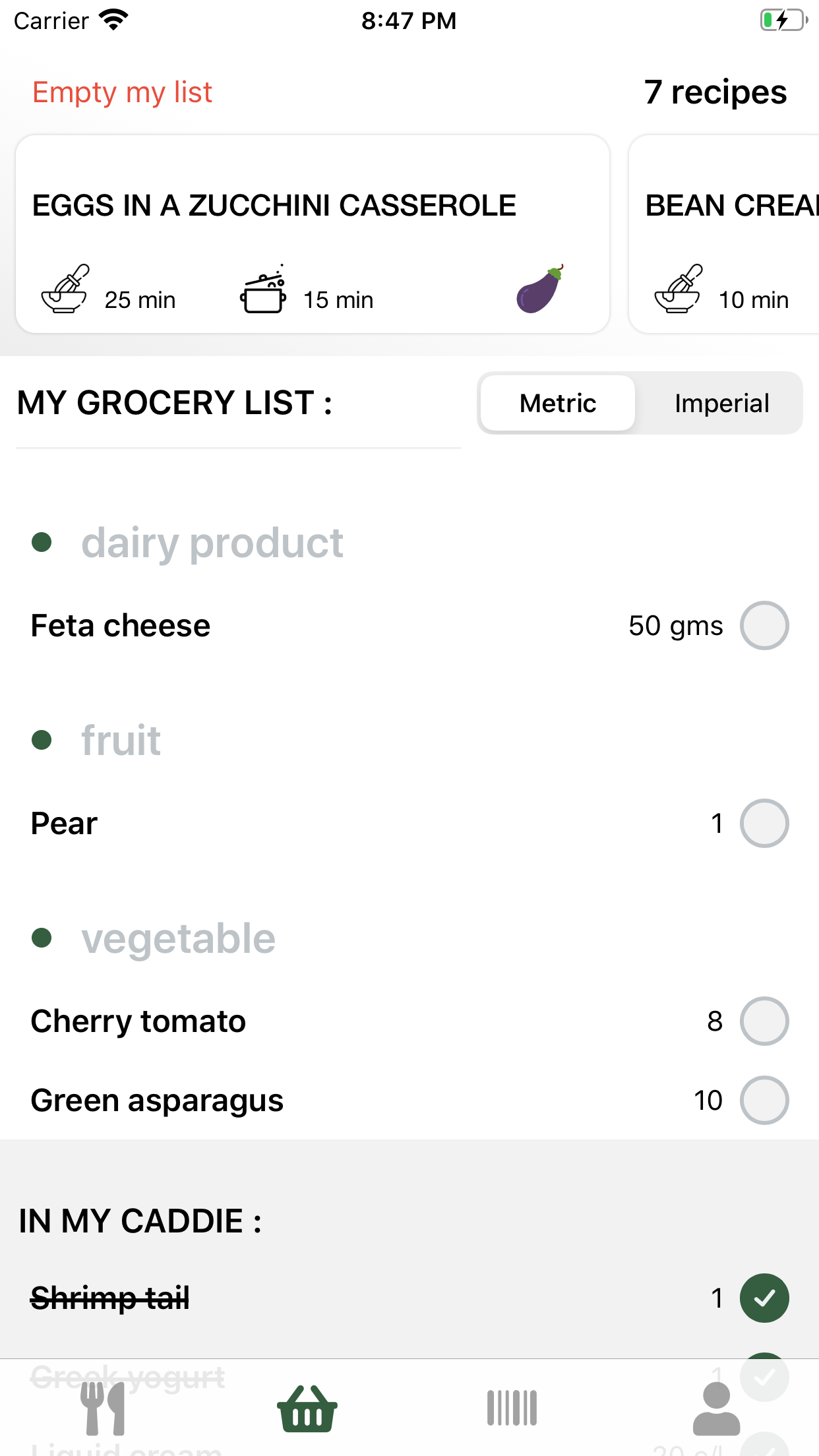Mark Pear as collected
The height and width of the screenshot is (1456, 819).
[764, 823]
